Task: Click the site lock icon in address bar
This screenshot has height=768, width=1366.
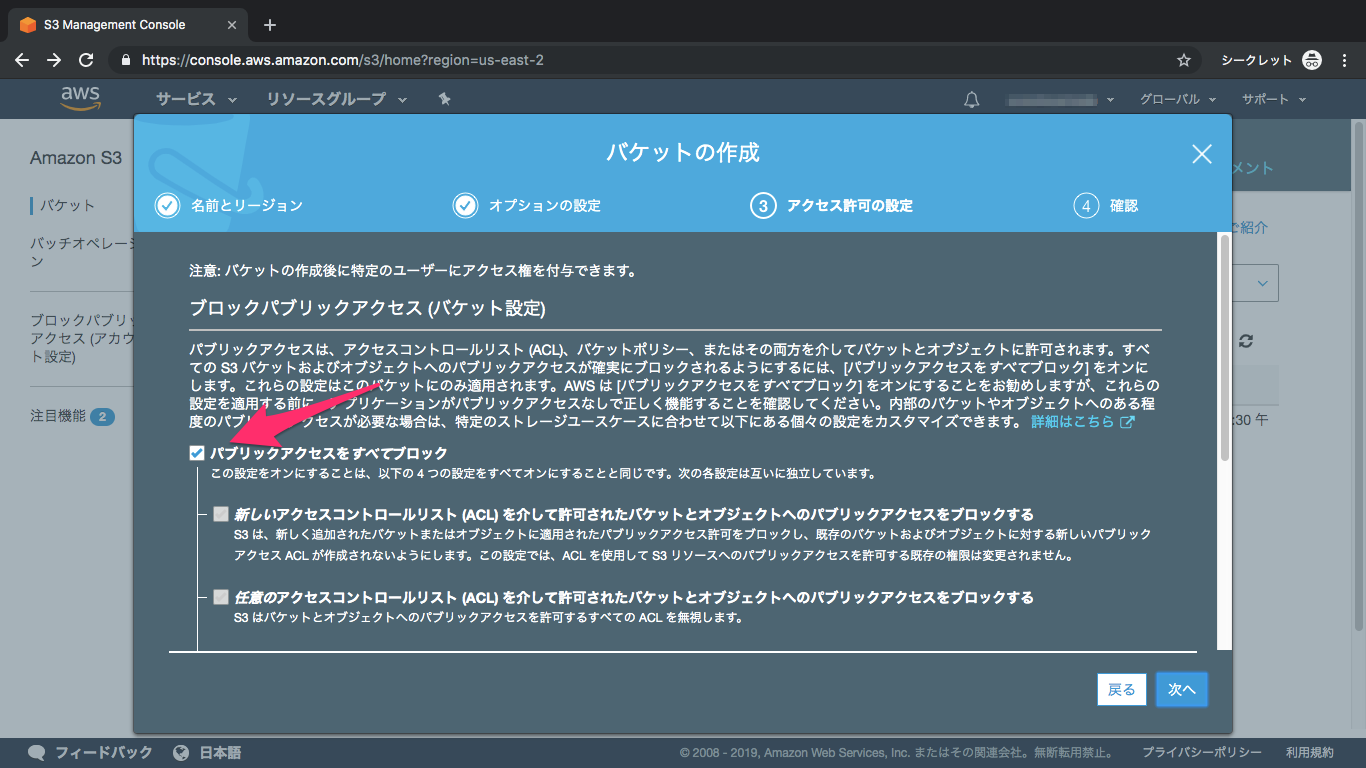Action: click(x=125, y=60)
